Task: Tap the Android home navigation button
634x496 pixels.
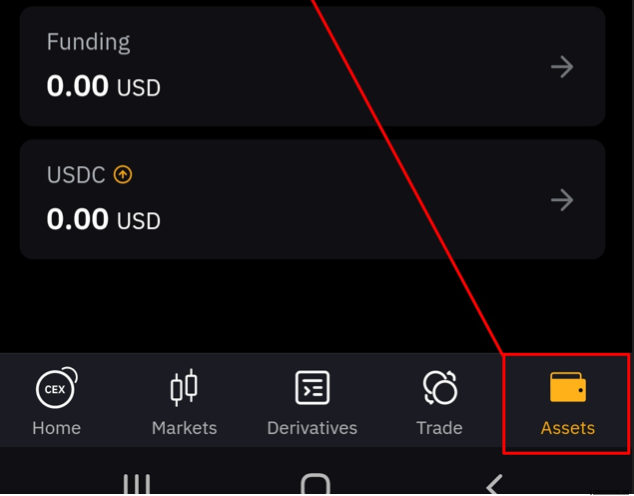Action: 315,484
